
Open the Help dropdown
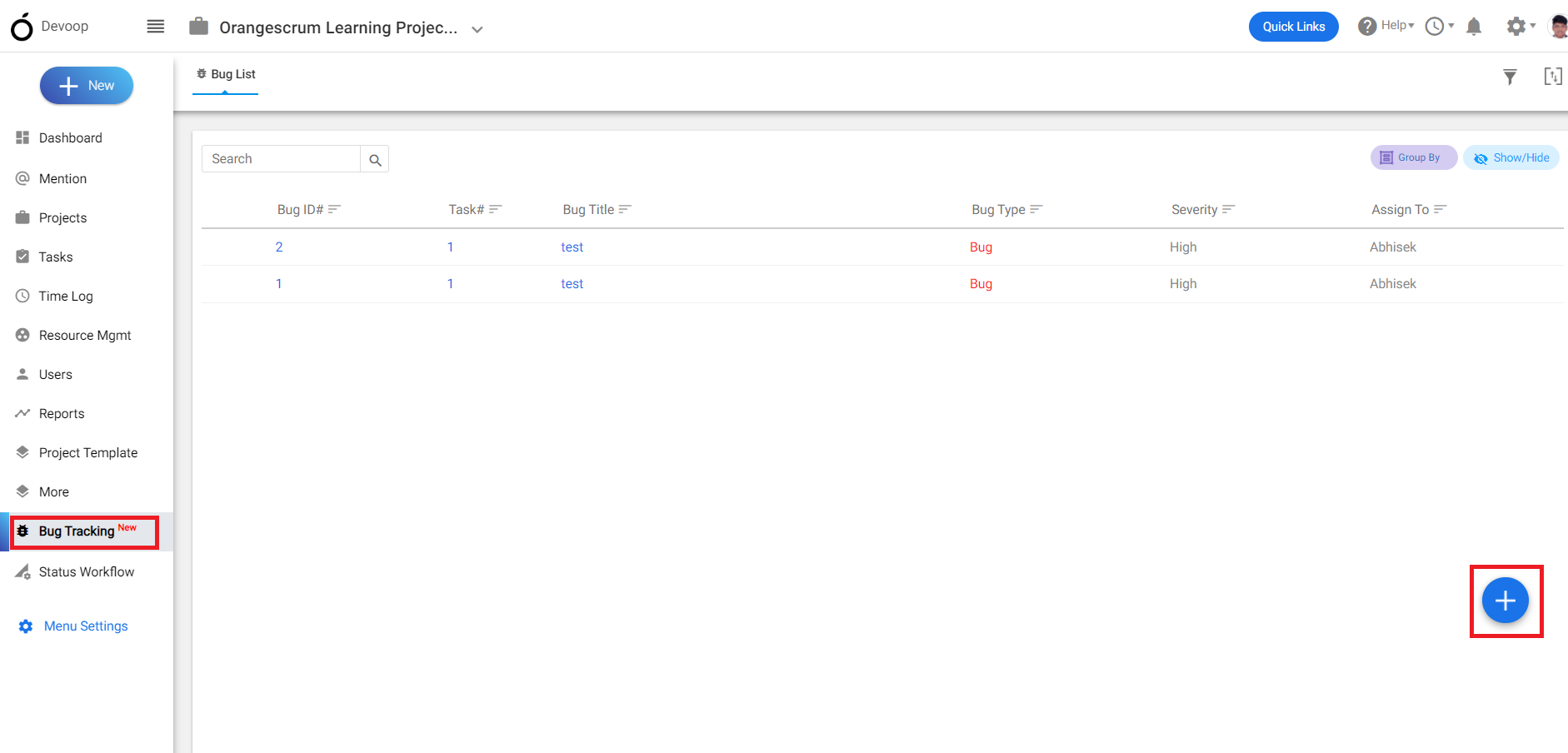(1386, 26)
